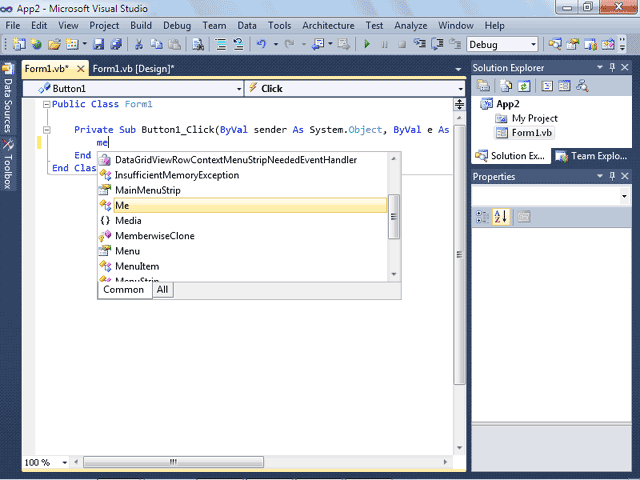Viewport: 640px width, 480px height.
Task: Adjust the editor zoom level at 100 %
Action: [x=43, y=462]
